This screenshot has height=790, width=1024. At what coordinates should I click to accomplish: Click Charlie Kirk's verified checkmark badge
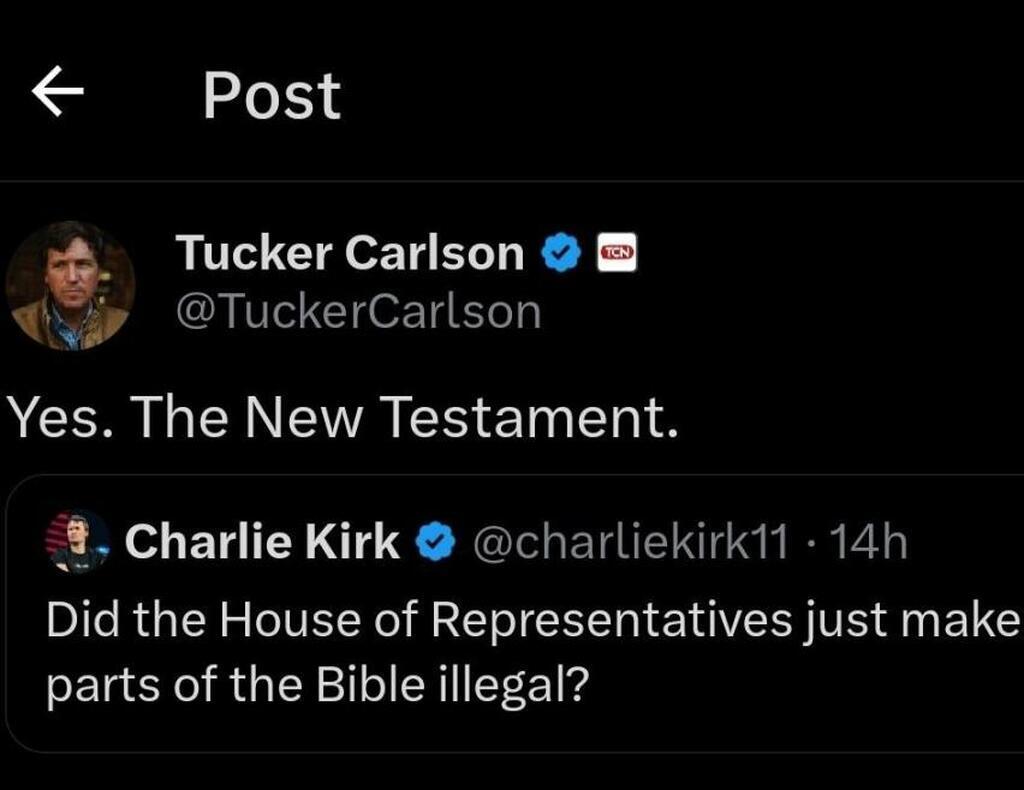[x=431, y=543]
